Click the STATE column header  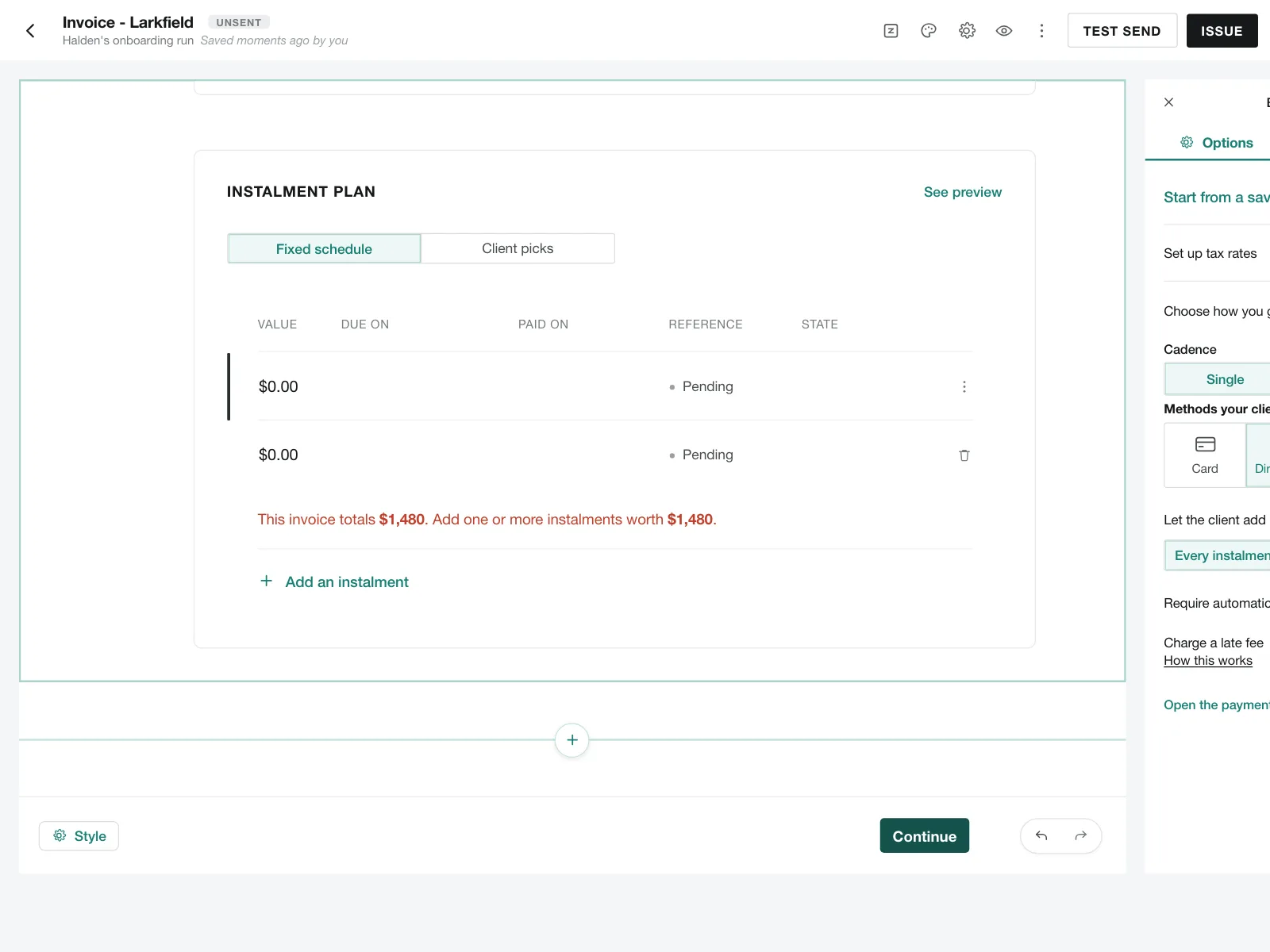coord(819,324)
